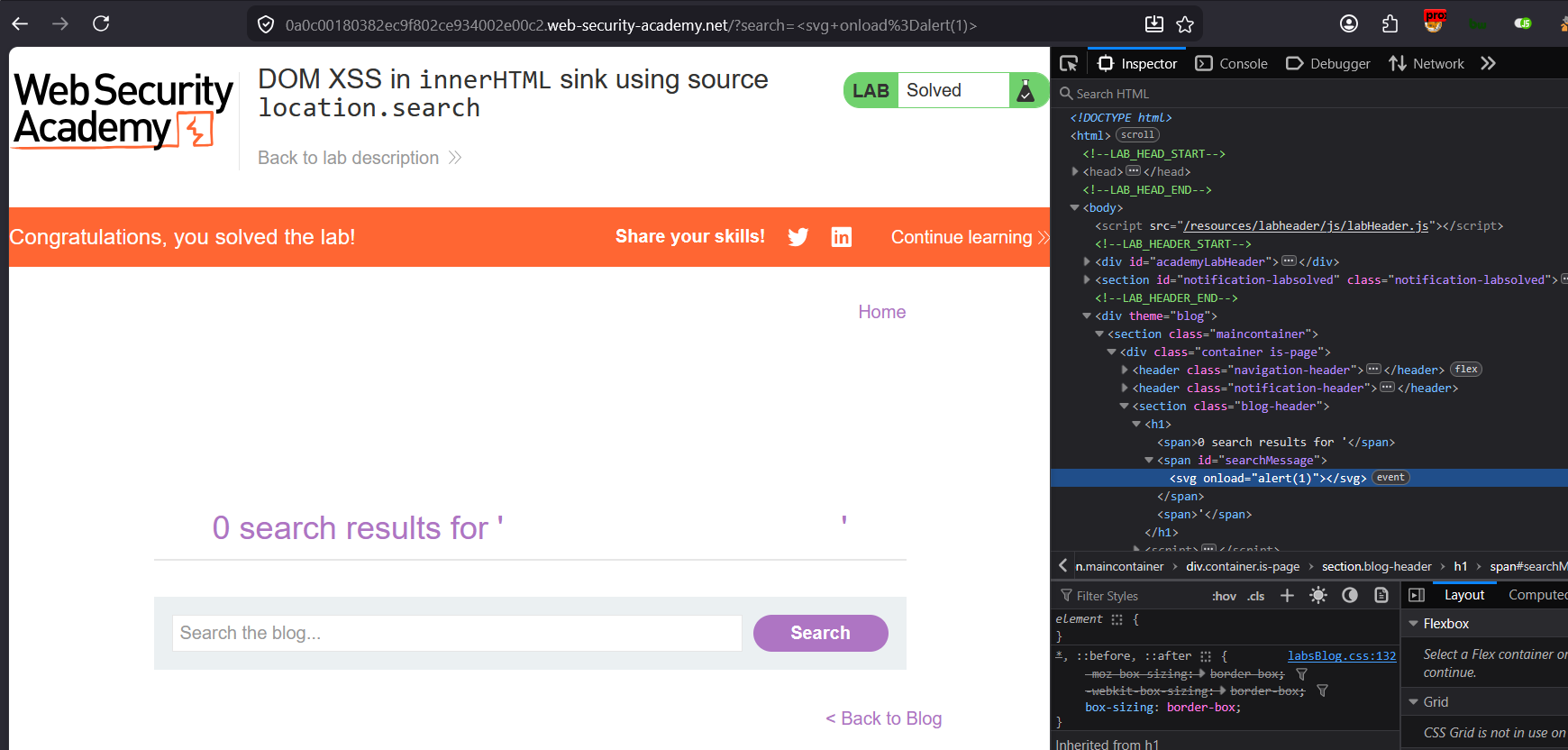Expand the notification-labsolved section node

click(x=1087, y=279)
